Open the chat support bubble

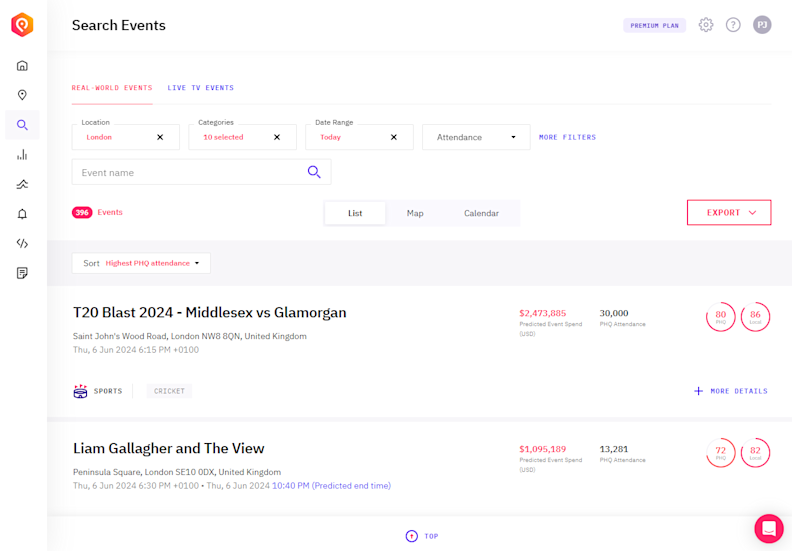pos(768,528)
